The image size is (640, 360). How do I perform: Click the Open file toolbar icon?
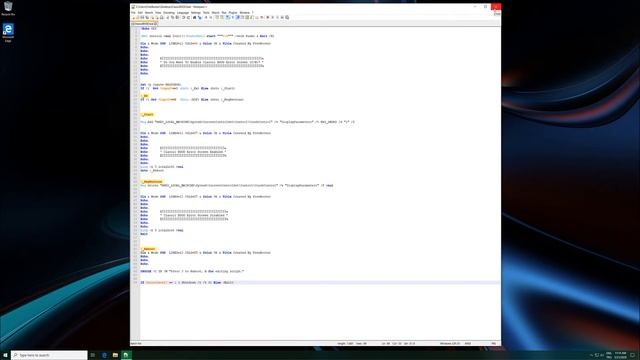point(138,18)
